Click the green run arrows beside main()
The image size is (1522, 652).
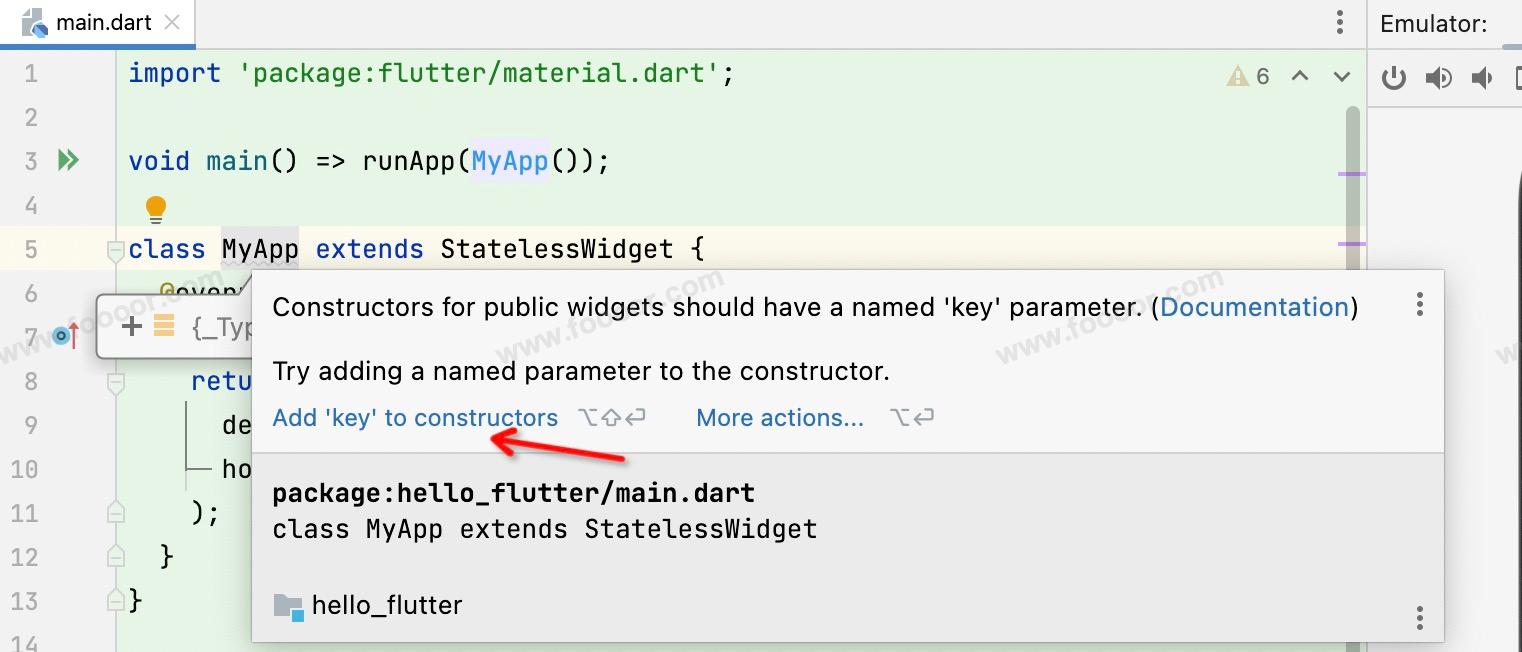[68, 160]
